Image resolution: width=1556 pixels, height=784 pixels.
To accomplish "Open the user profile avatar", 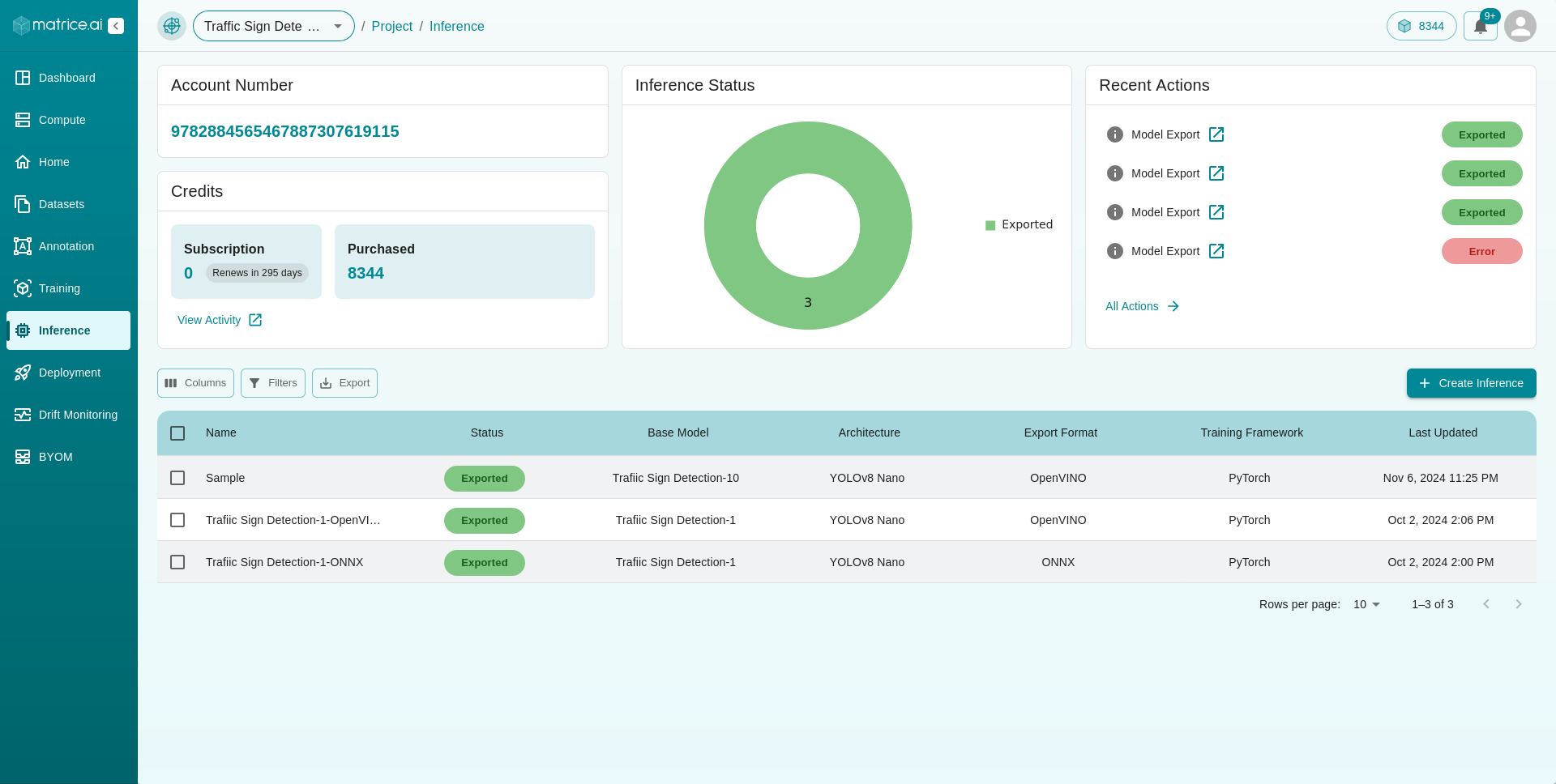I will [1520, 26].
